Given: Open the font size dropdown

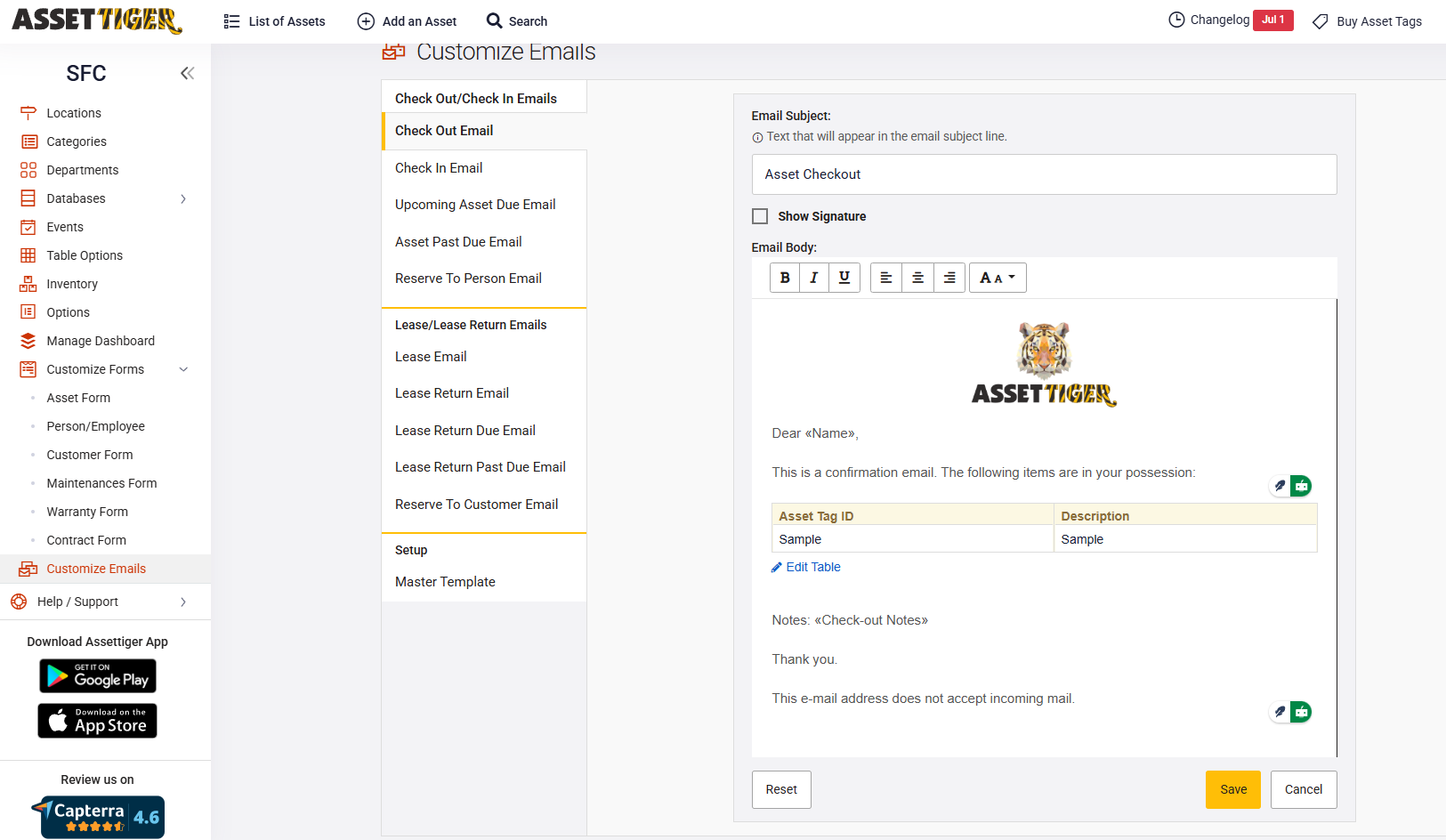Looking at the screenshot, I should [x=998, y=277].
